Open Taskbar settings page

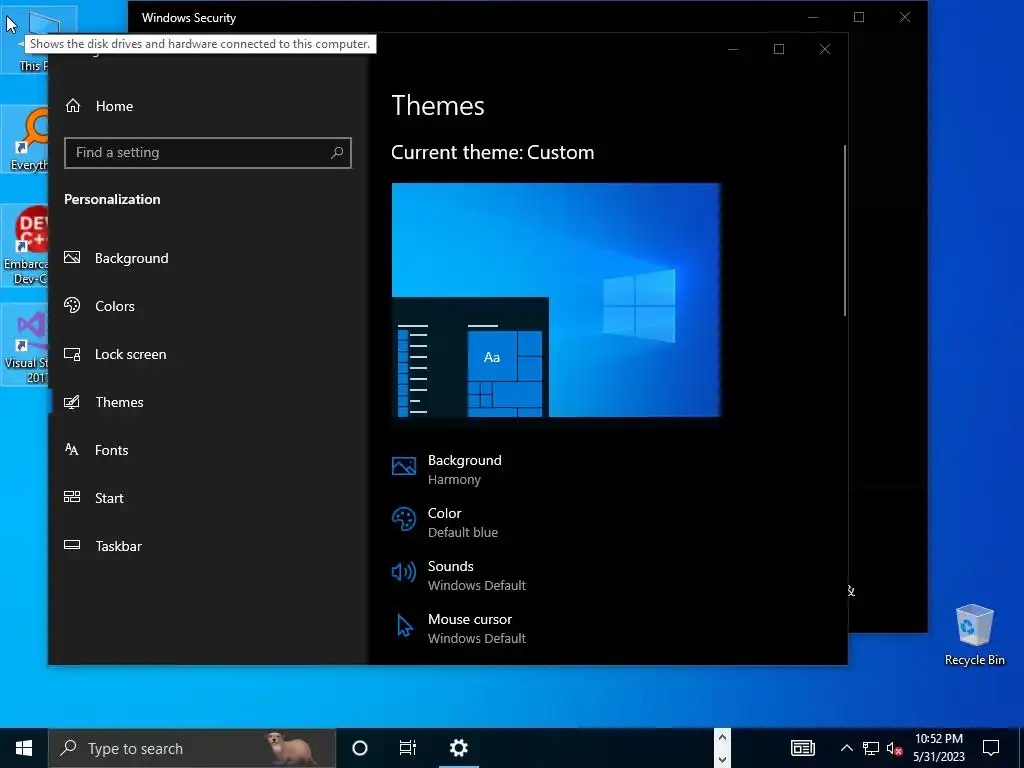pyautogui.click(x=103, y=546)
